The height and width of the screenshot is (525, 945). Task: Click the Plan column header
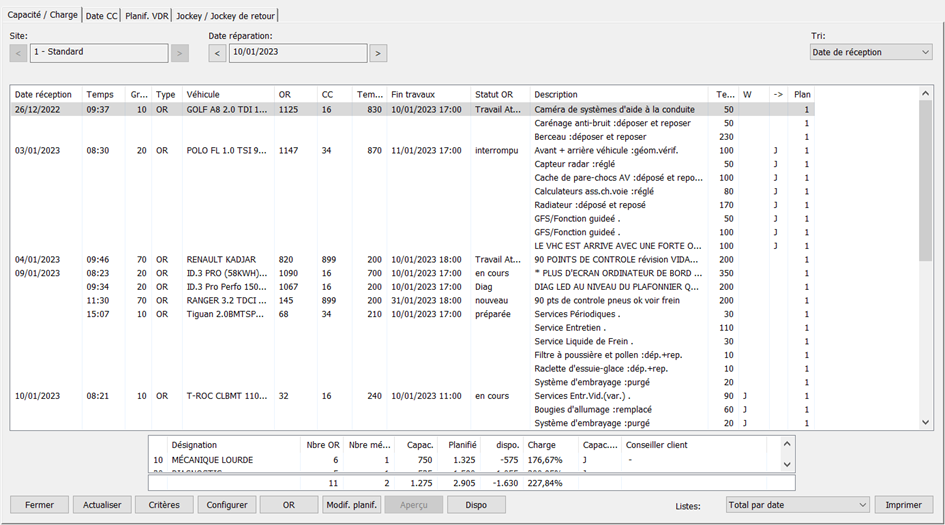coord(802,95)
